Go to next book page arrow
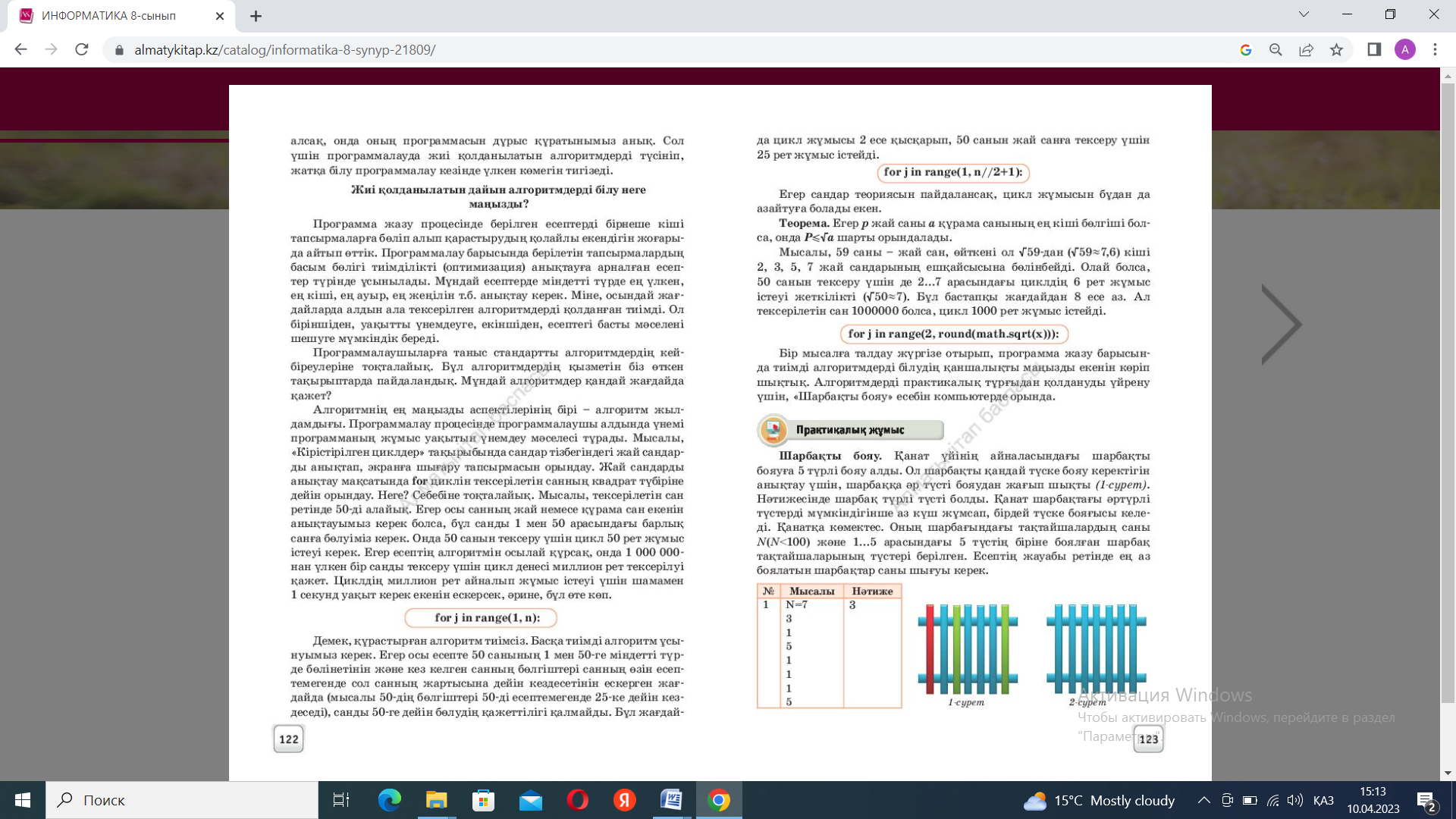 [x=1282, y=325]
